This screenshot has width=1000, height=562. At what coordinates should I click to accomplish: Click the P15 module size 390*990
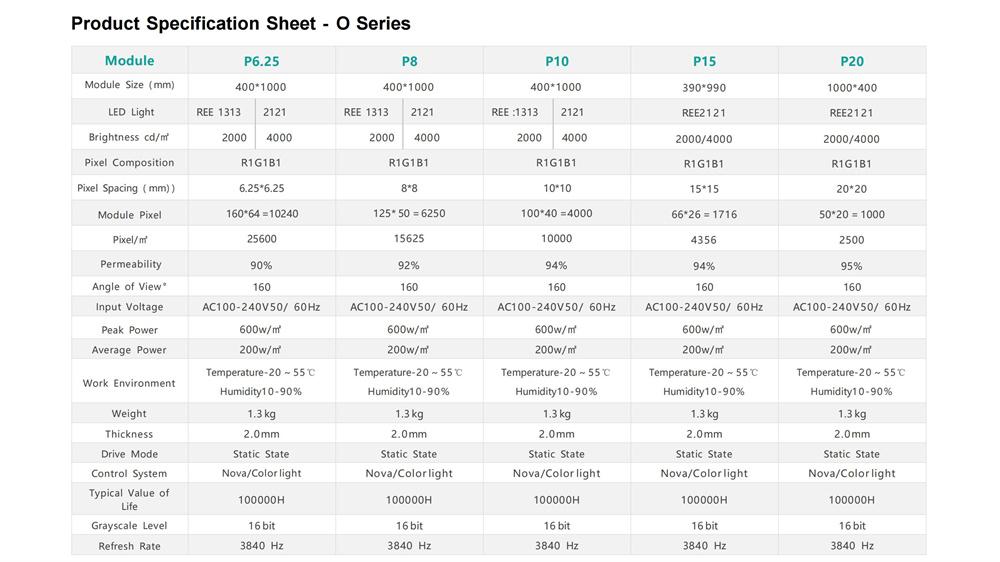(x=704, y=88)
